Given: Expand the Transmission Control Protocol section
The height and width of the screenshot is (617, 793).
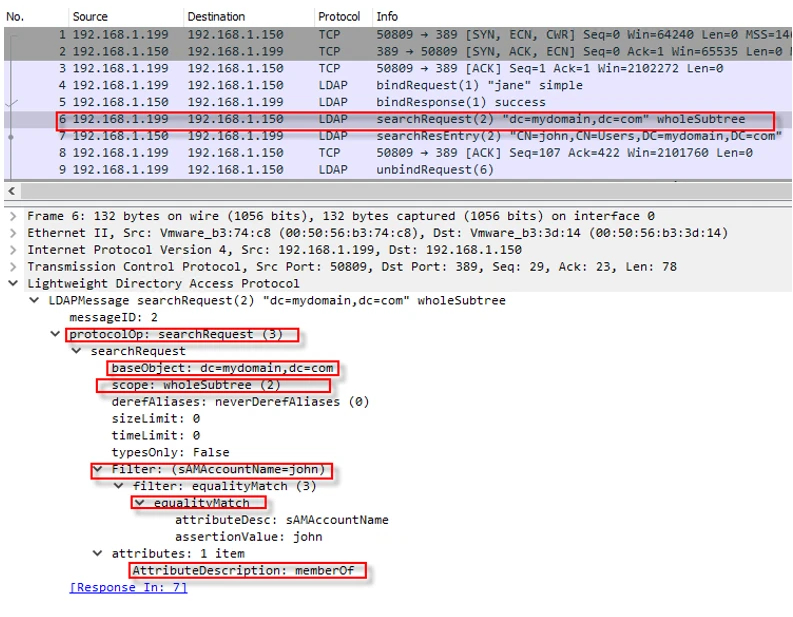Looking at the screenshot, I should click(12, 267).
